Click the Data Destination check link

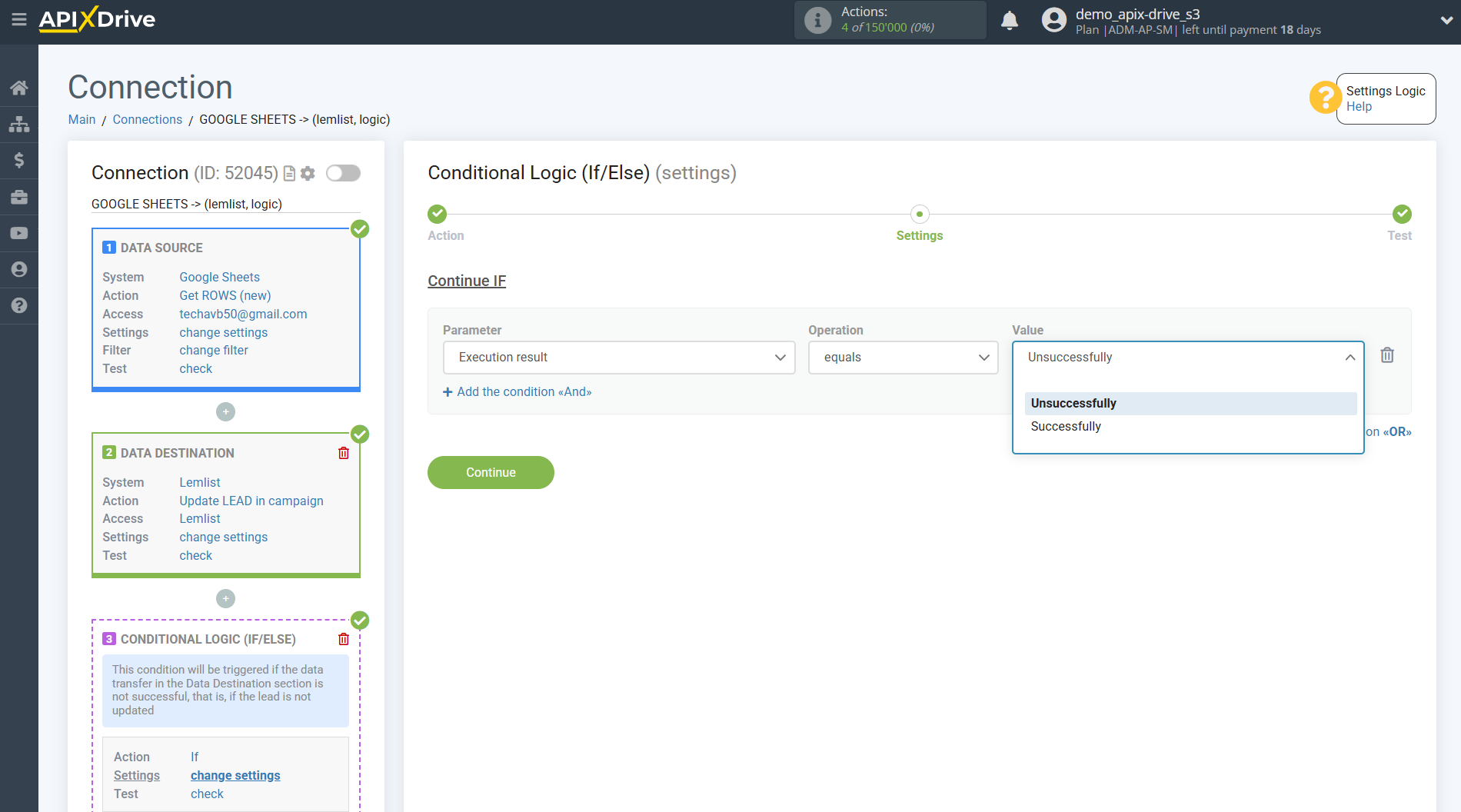click(x=196, y=555)
